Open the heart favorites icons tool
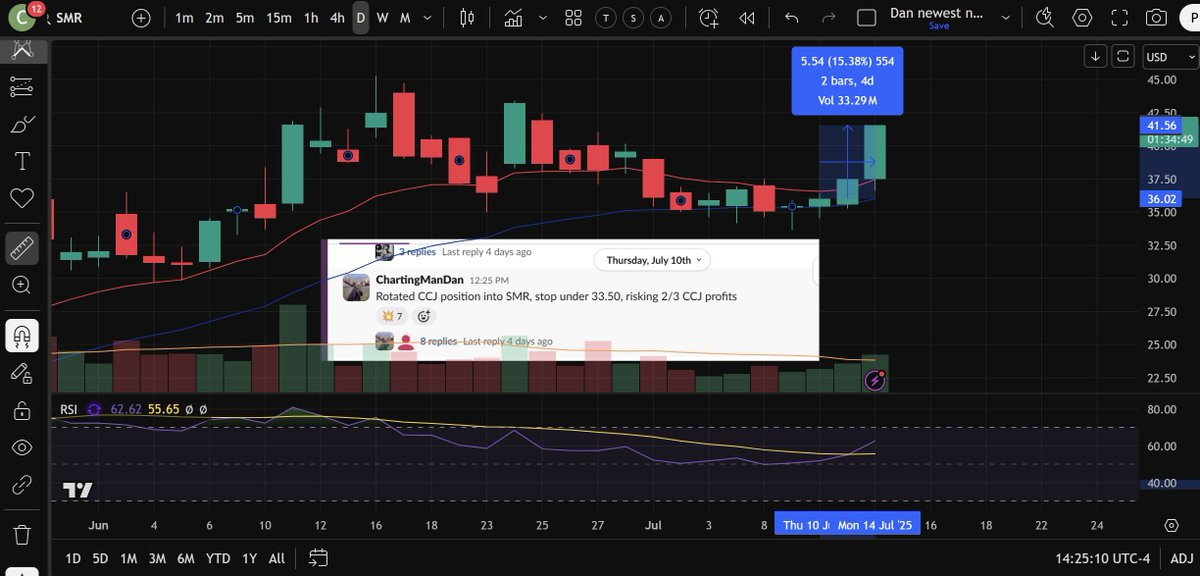This screenshot has height=576, width=1200. pos(22,197)
